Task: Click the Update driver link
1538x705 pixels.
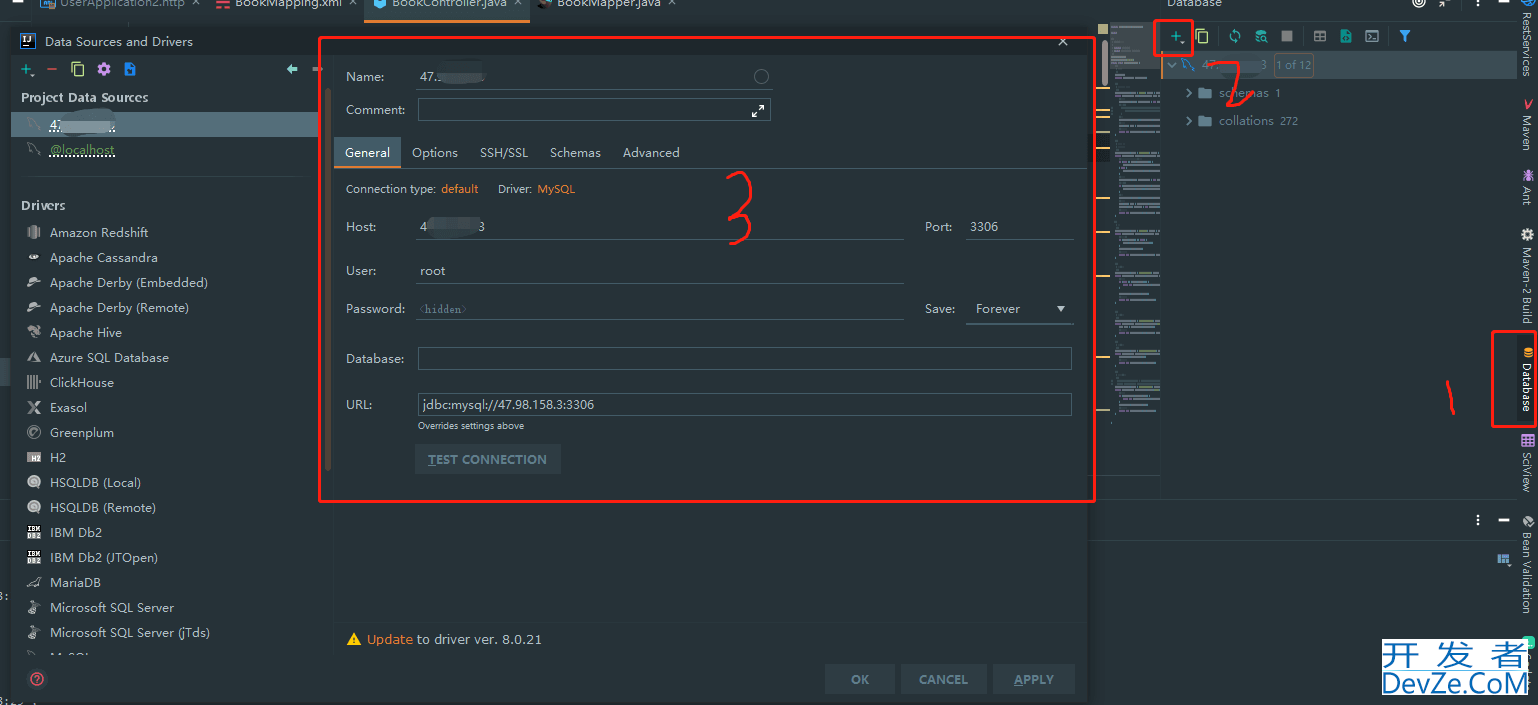Action: (390, 639)
